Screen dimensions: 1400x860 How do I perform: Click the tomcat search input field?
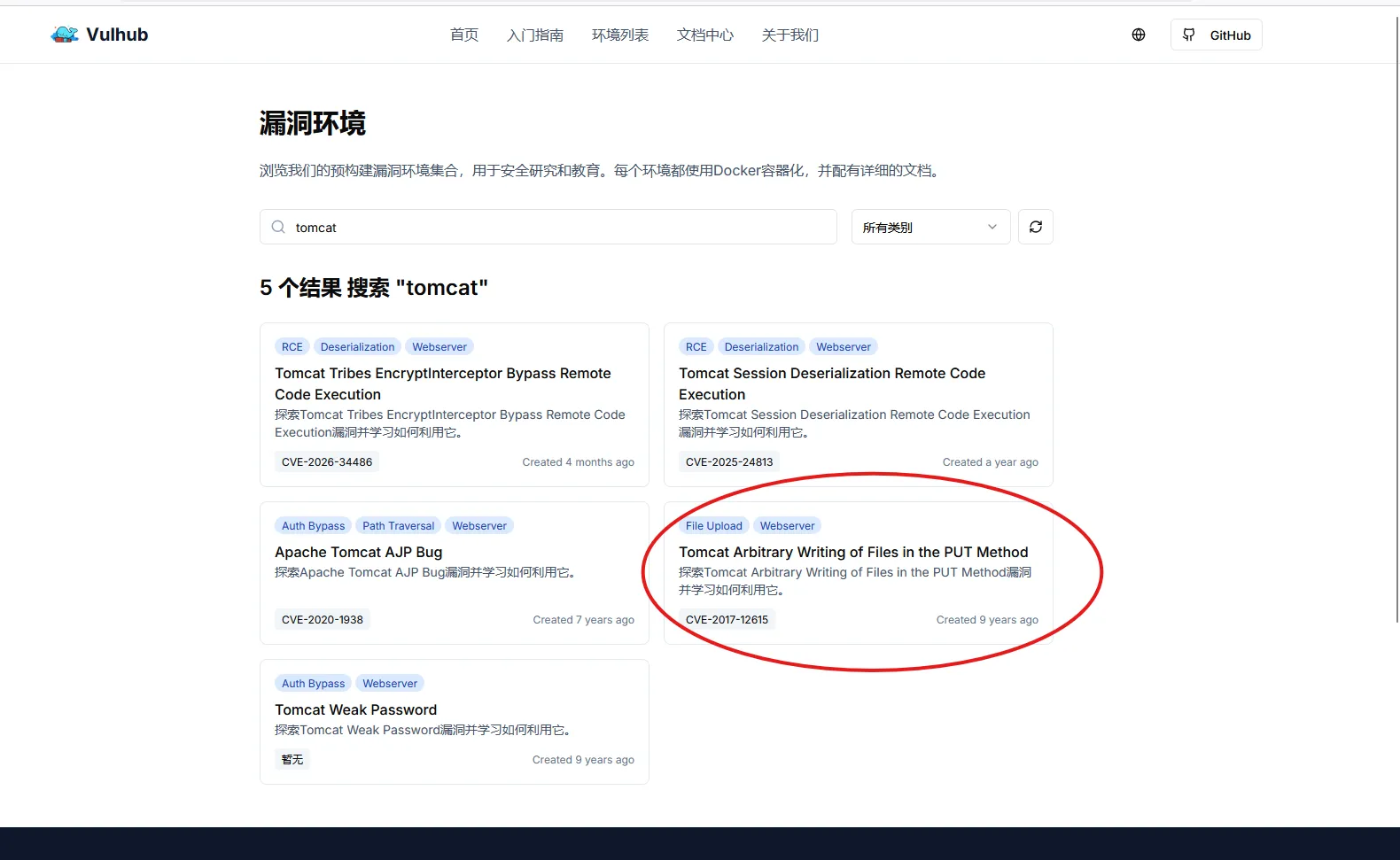point(548,227)
